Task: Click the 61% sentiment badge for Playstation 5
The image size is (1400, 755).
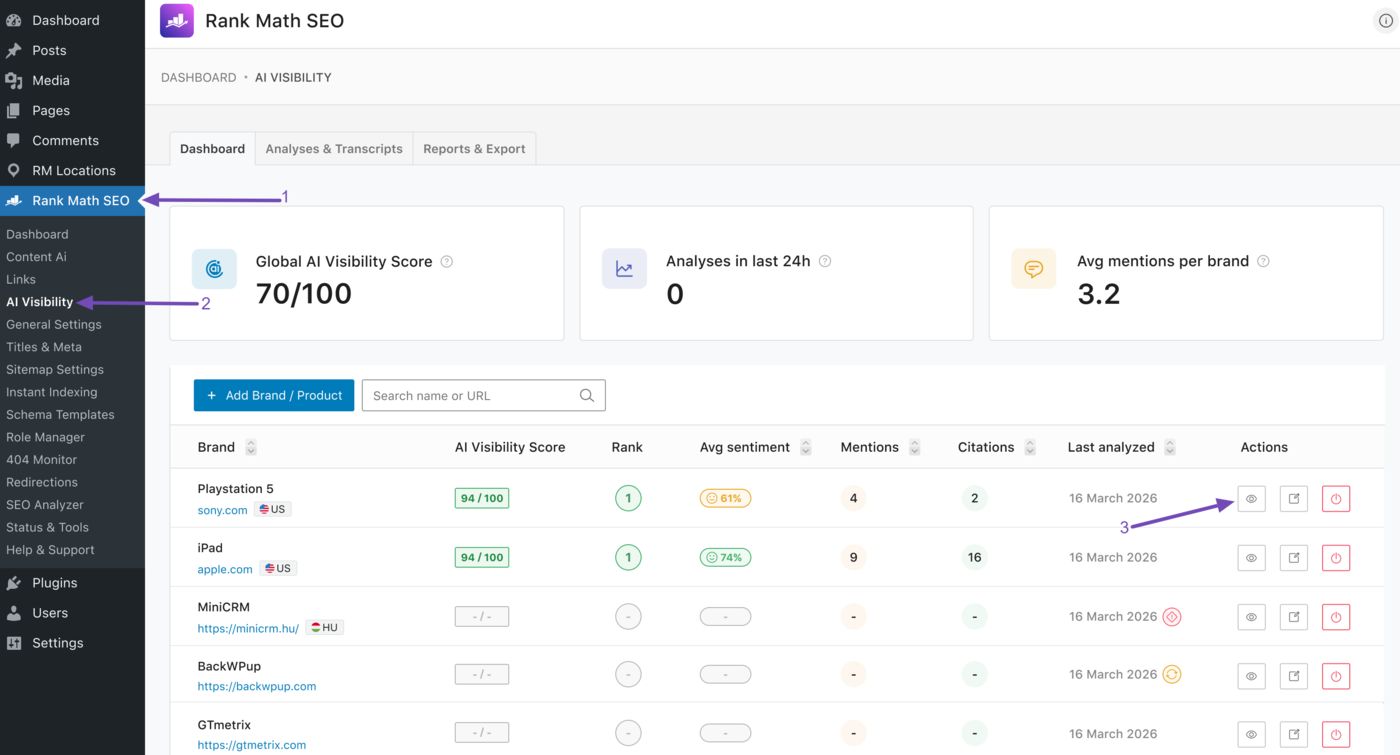Action: pyautogui.click(x=725, y=498)
